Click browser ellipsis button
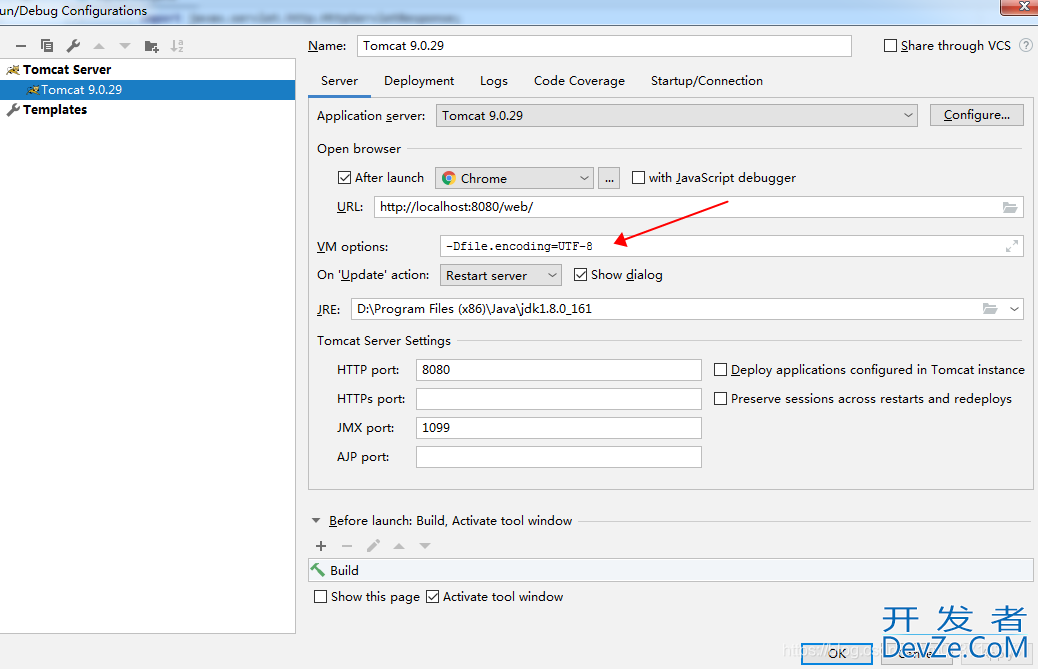Viewport: 1038px width, 669px height. (x=609, y=178)
